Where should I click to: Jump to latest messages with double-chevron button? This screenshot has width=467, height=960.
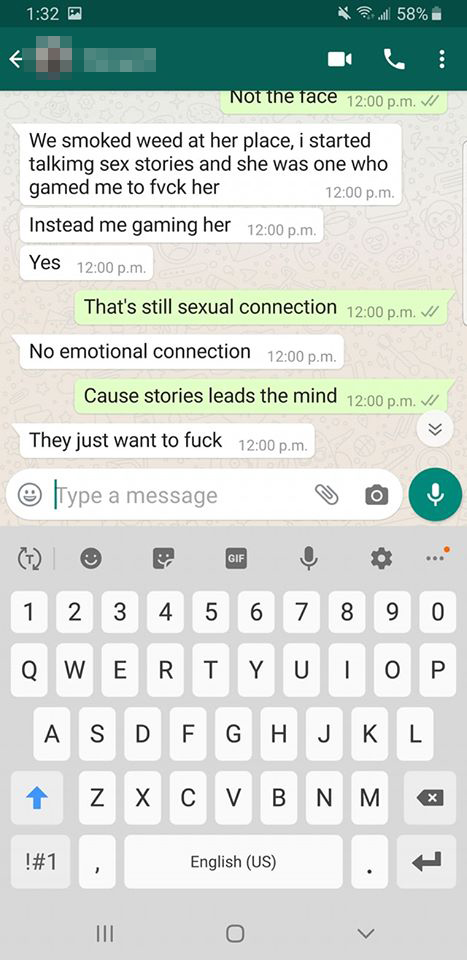pos(435,429)
